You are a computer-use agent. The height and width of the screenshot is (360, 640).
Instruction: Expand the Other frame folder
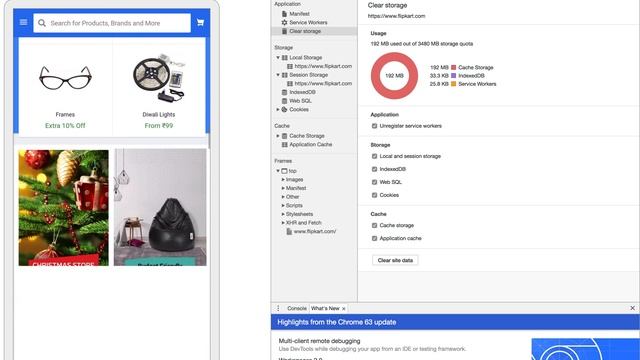(283, 197)
